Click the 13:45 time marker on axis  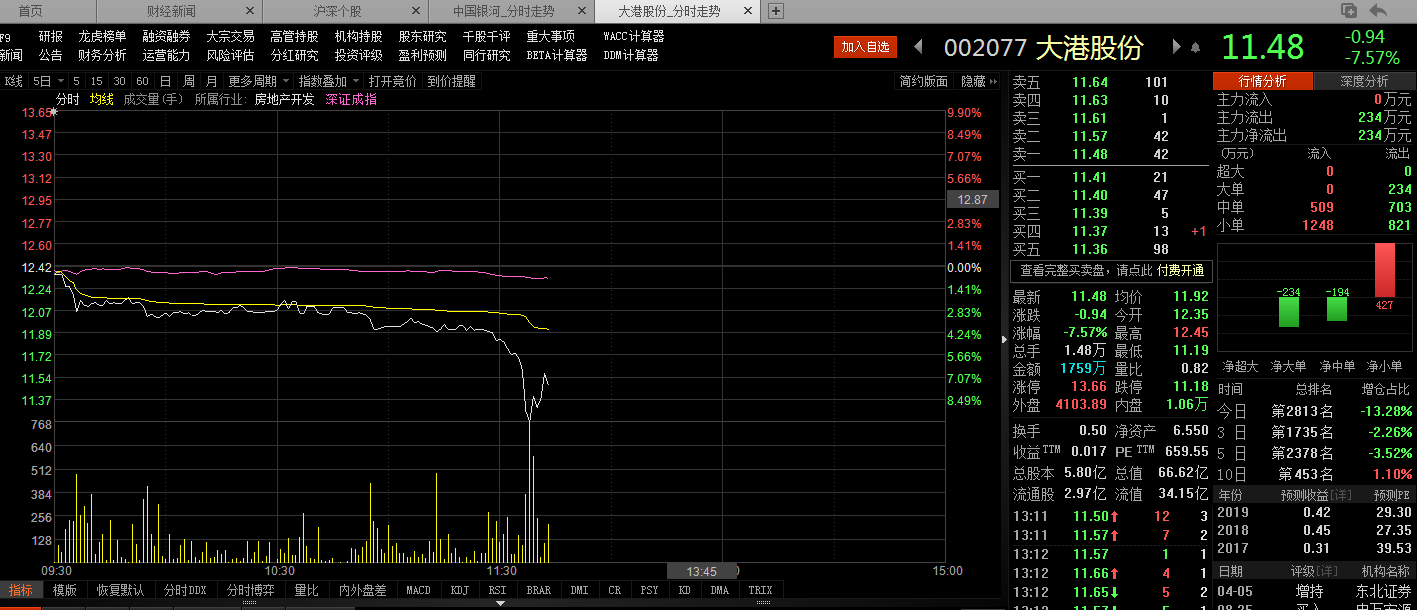click(x=701, y=572)
